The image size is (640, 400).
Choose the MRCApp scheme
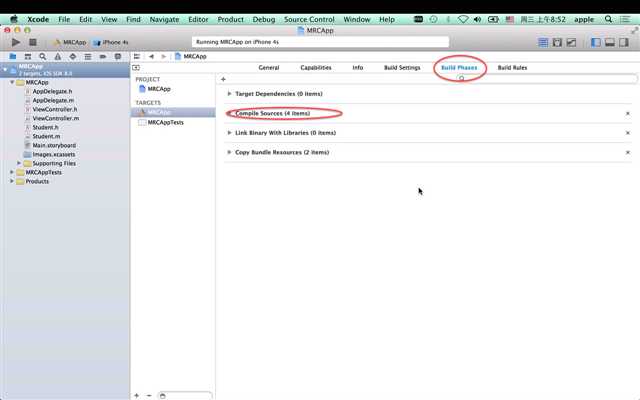point(69,42)
